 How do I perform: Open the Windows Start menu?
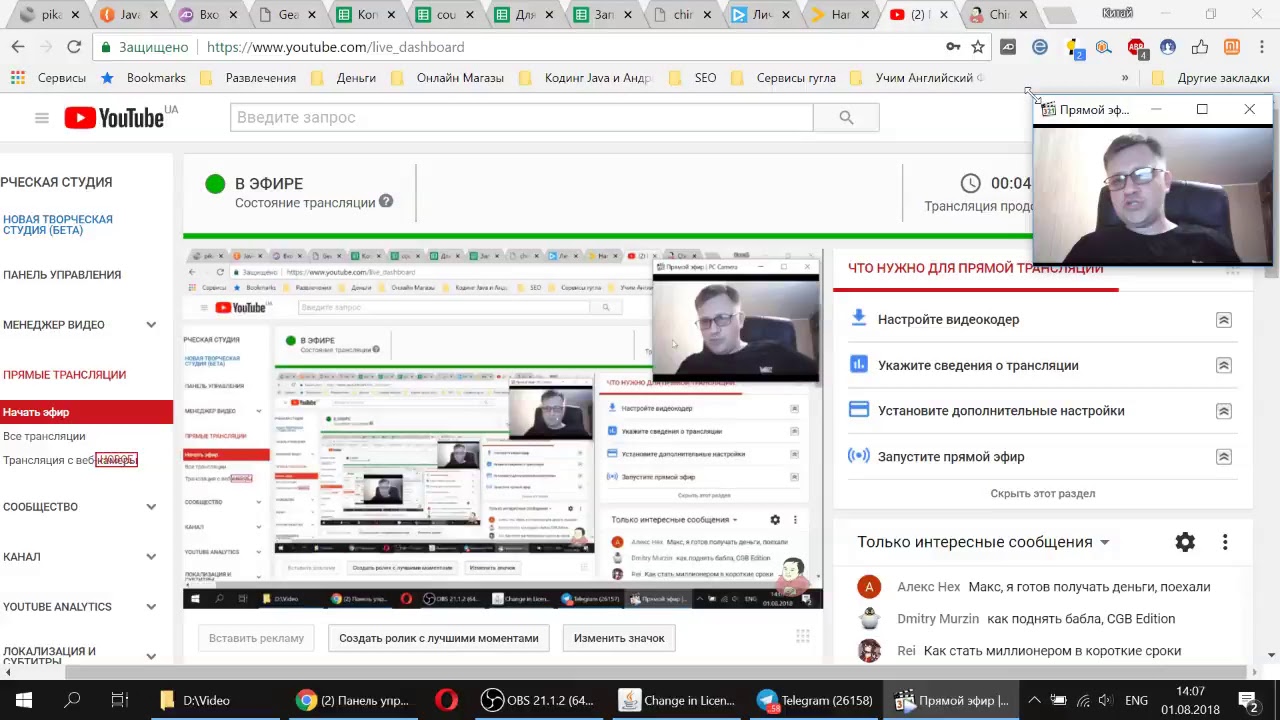pos(24,700)
